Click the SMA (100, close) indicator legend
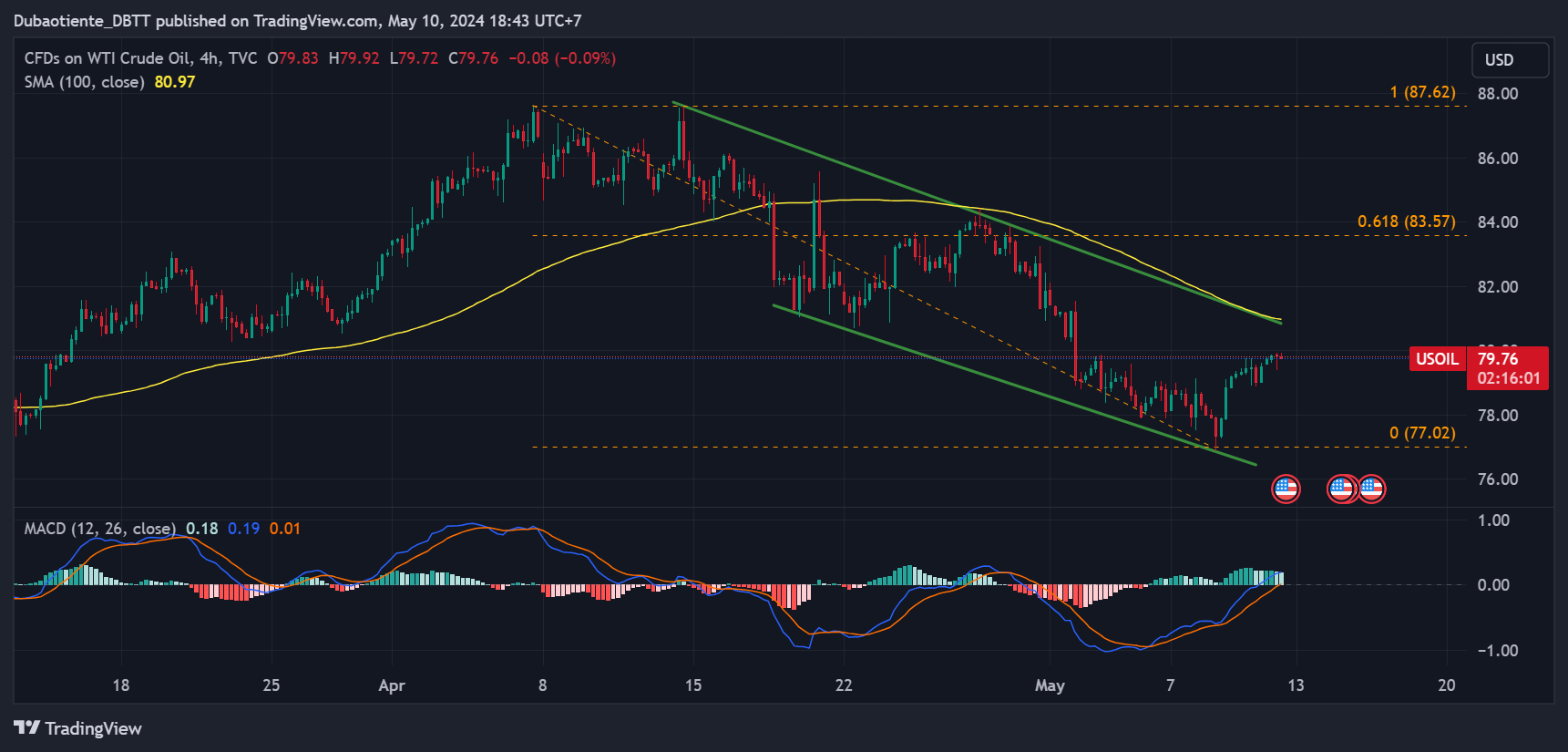1568x752 pixels. coord(84,82)
